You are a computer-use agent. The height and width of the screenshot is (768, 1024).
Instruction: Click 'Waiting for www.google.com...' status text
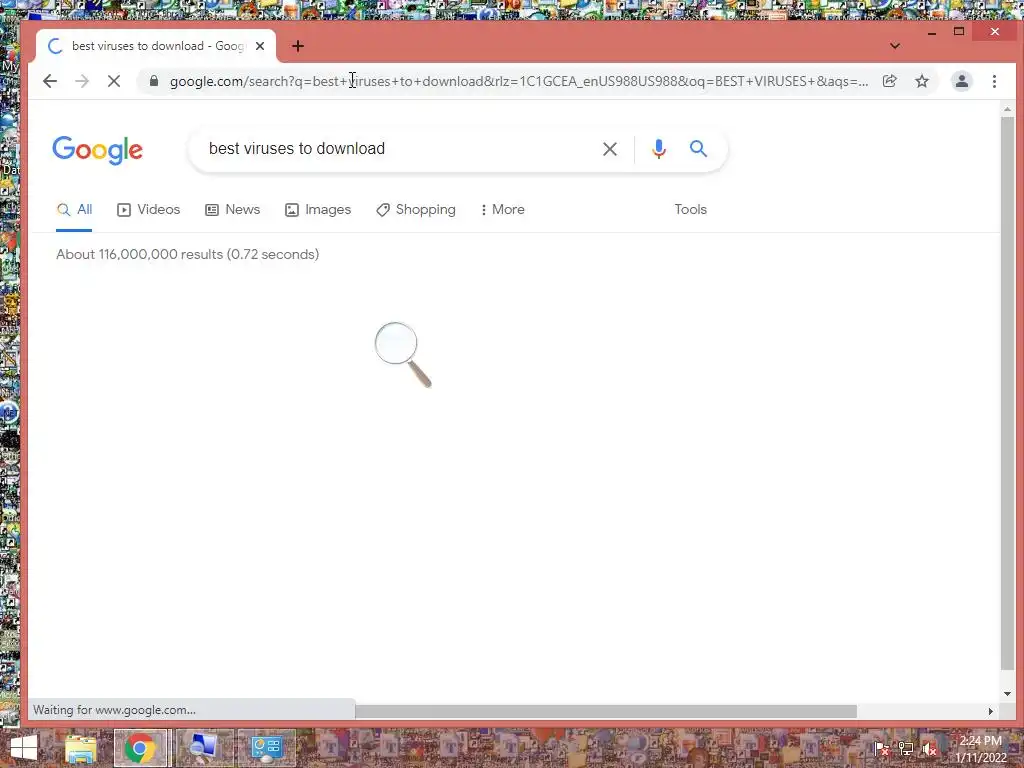pyautogui.click(x=114, y=710)
